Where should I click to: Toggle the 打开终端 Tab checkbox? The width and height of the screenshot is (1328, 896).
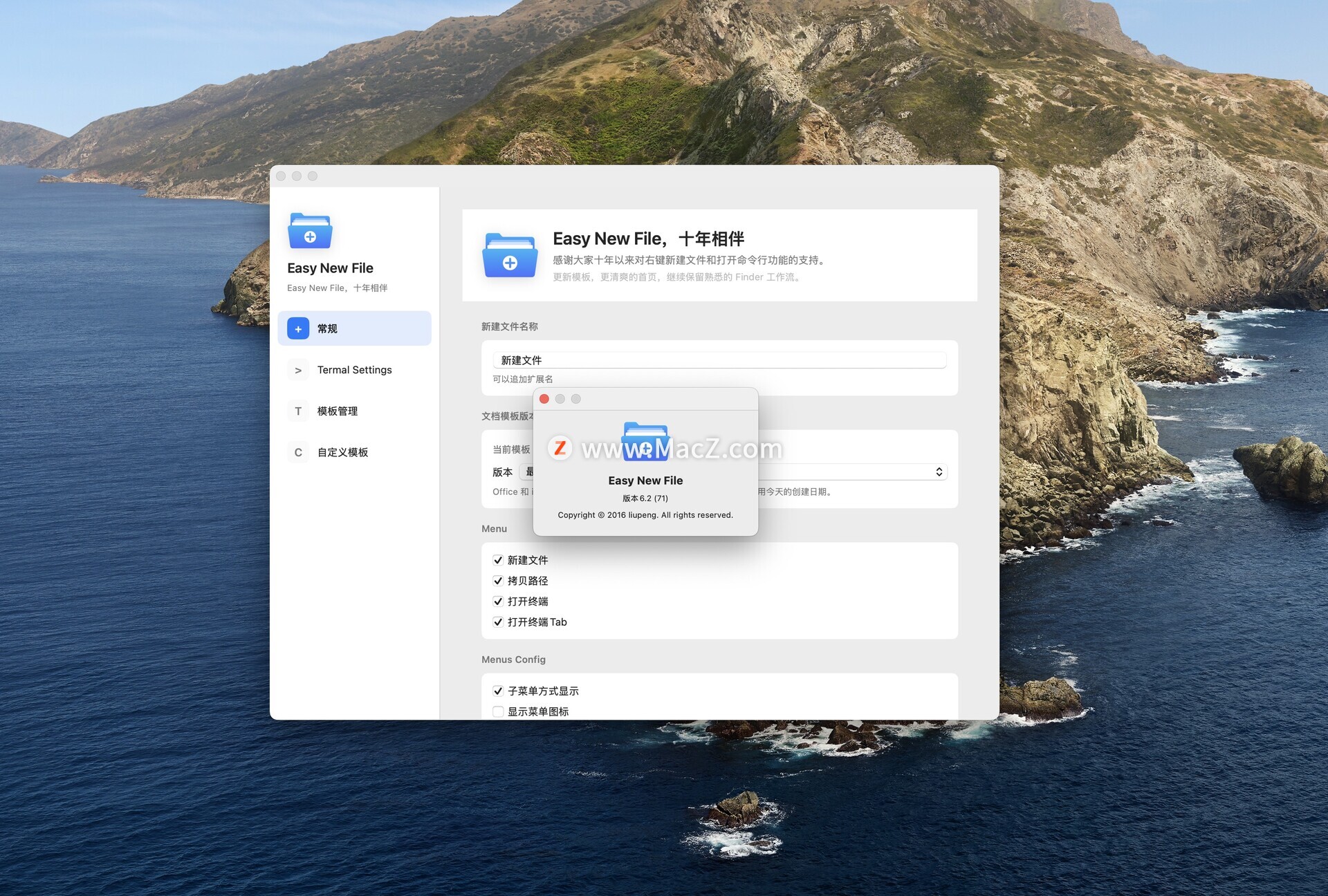tap(498, 622)
